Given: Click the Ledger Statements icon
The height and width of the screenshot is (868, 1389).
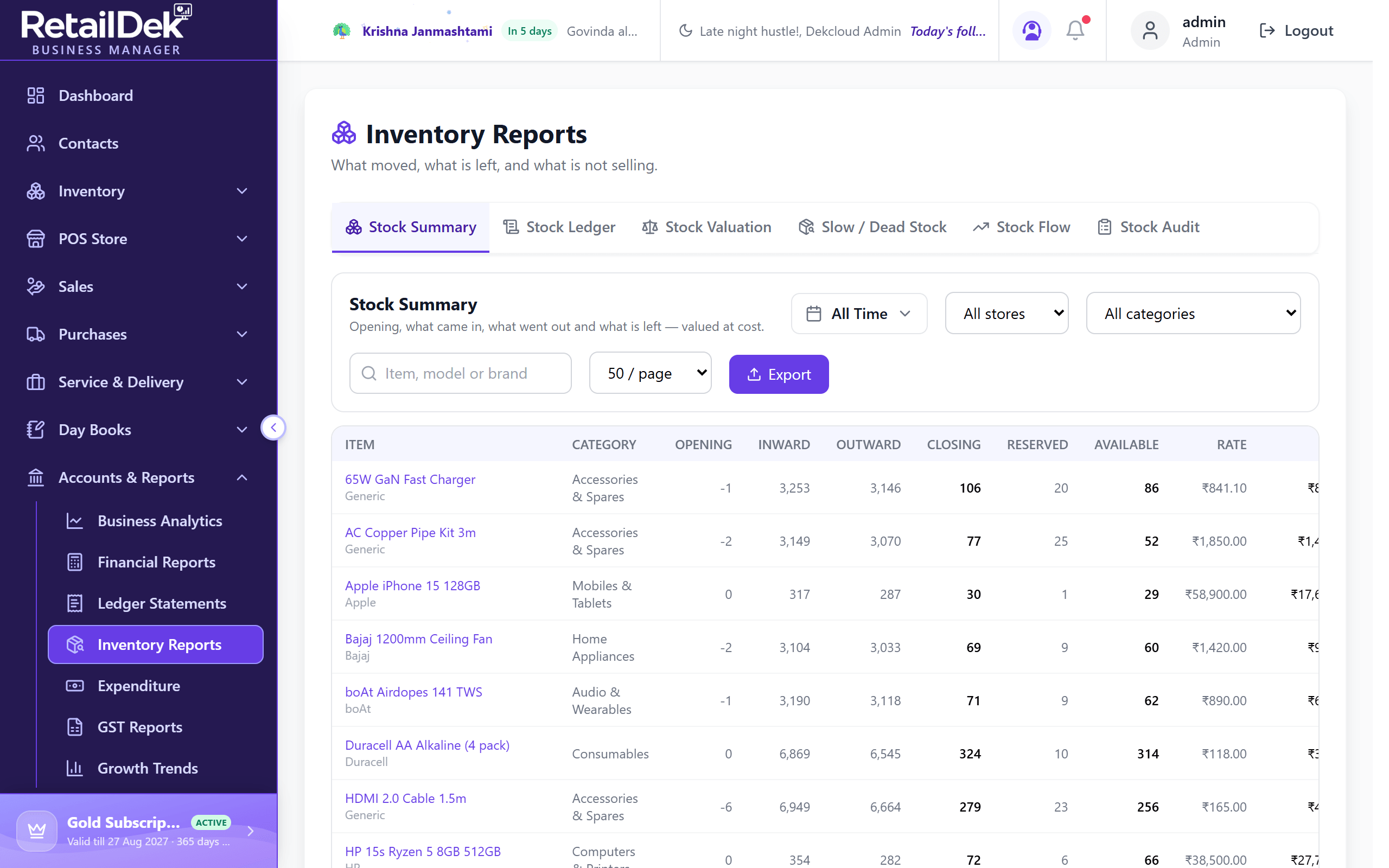Looking at the screenshot, I should [x=75, y=603].
